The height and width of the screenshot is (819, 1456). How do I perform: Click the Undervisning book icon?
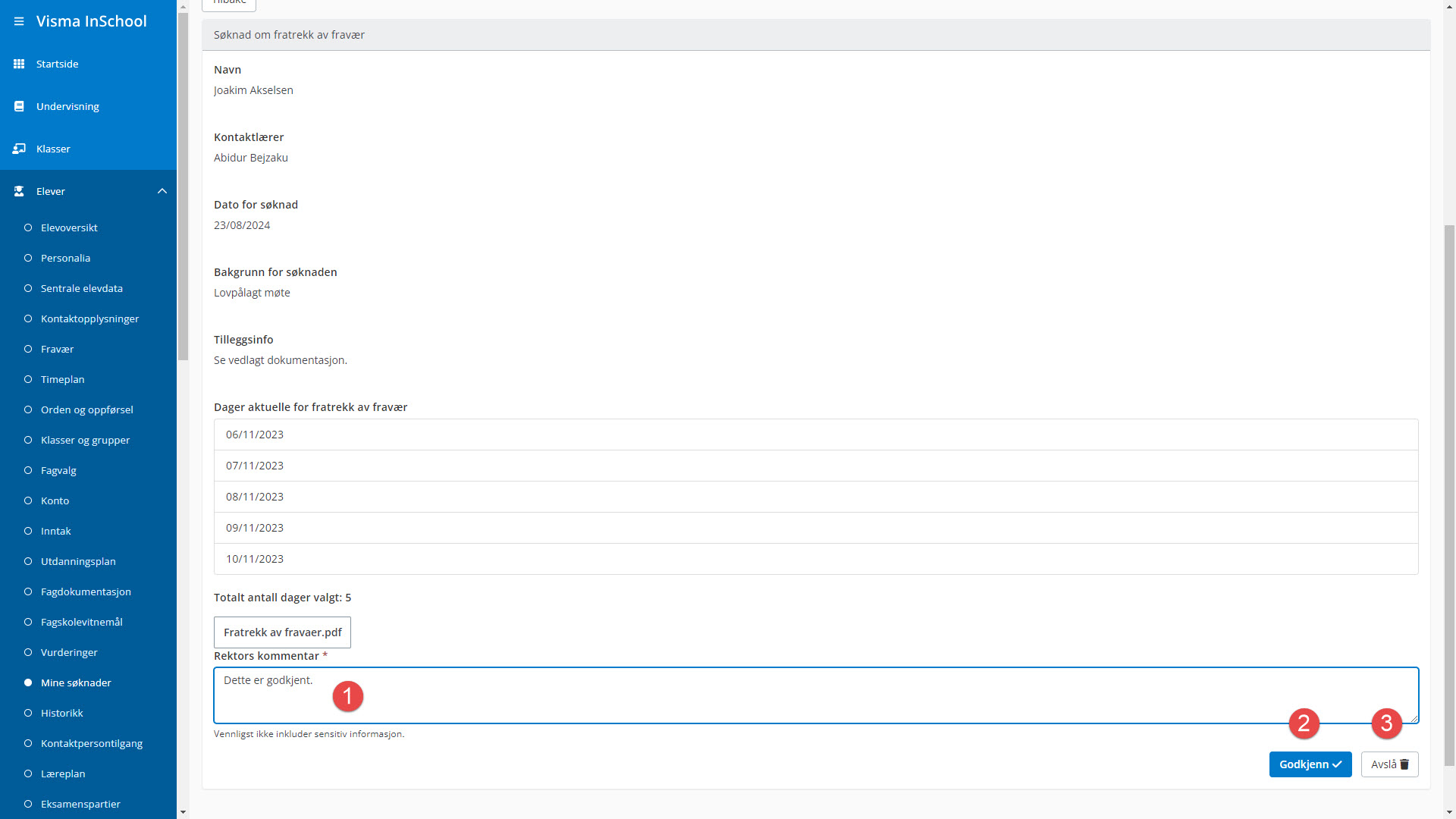19,106
